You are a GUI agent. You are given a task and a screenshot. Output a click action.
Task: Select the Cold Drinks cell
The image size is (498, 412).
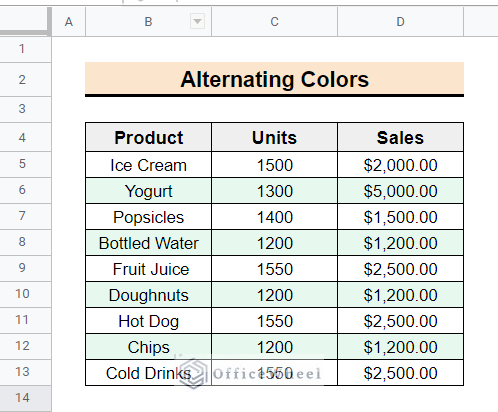(x=148, y=373)
